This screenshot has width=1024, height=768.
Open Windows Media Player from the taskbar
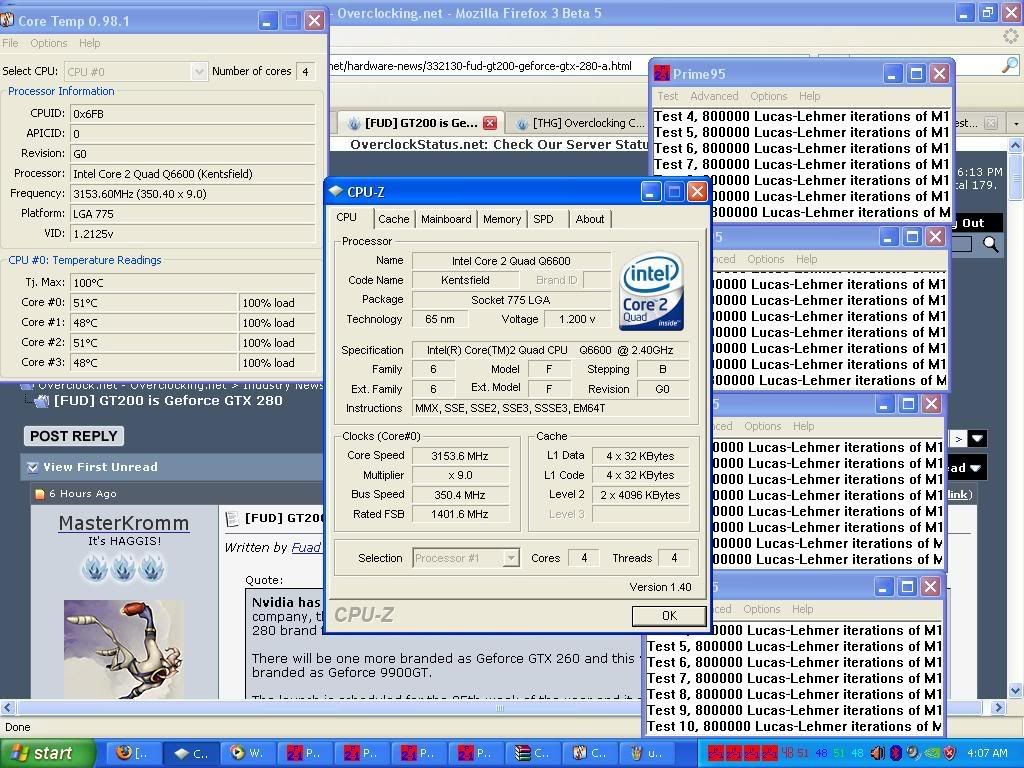[247, 753]
